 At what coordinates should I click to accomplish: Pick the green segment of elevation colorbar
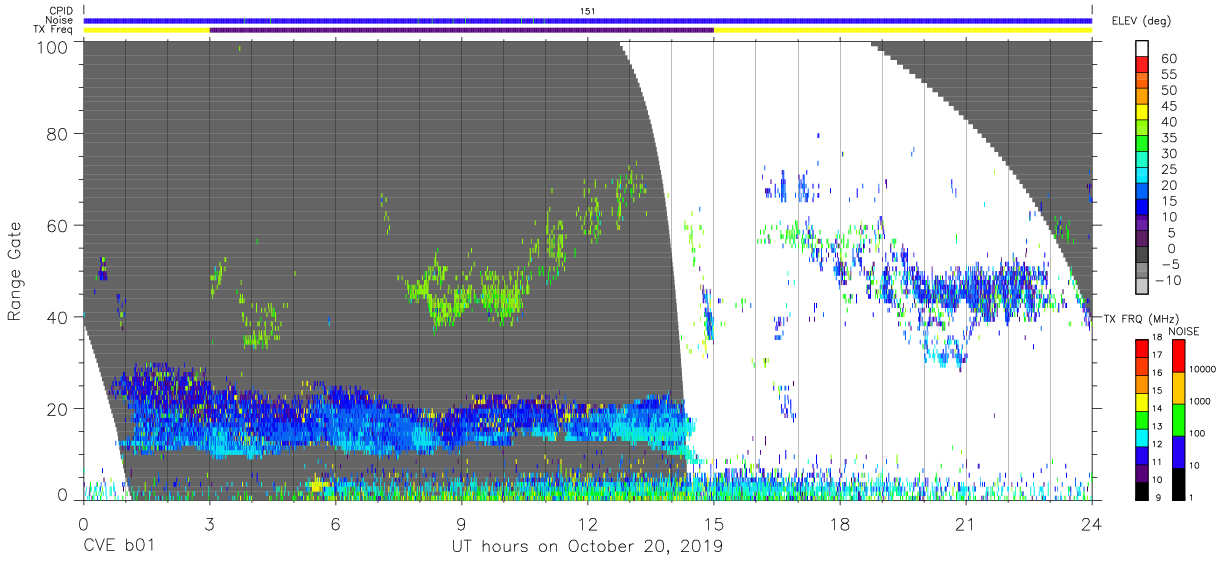(x=1144, y=145)
